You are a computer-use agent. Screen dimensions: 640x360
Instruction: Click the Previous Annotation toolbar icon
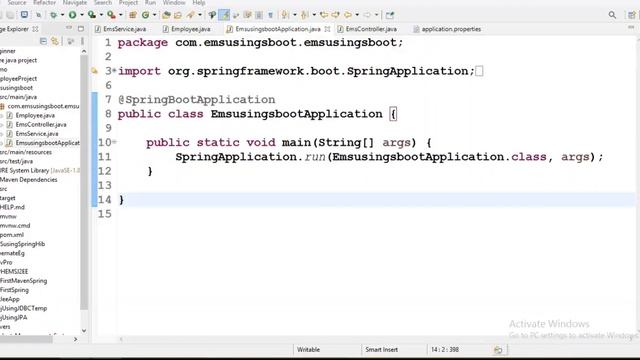tap(304, 15)
